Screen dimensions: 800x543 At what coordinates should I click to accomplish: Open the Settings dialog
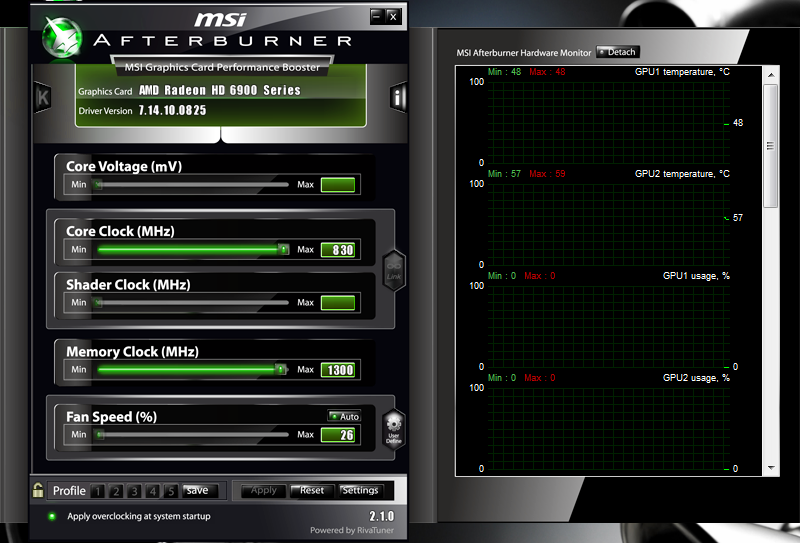tap(361, 490)
